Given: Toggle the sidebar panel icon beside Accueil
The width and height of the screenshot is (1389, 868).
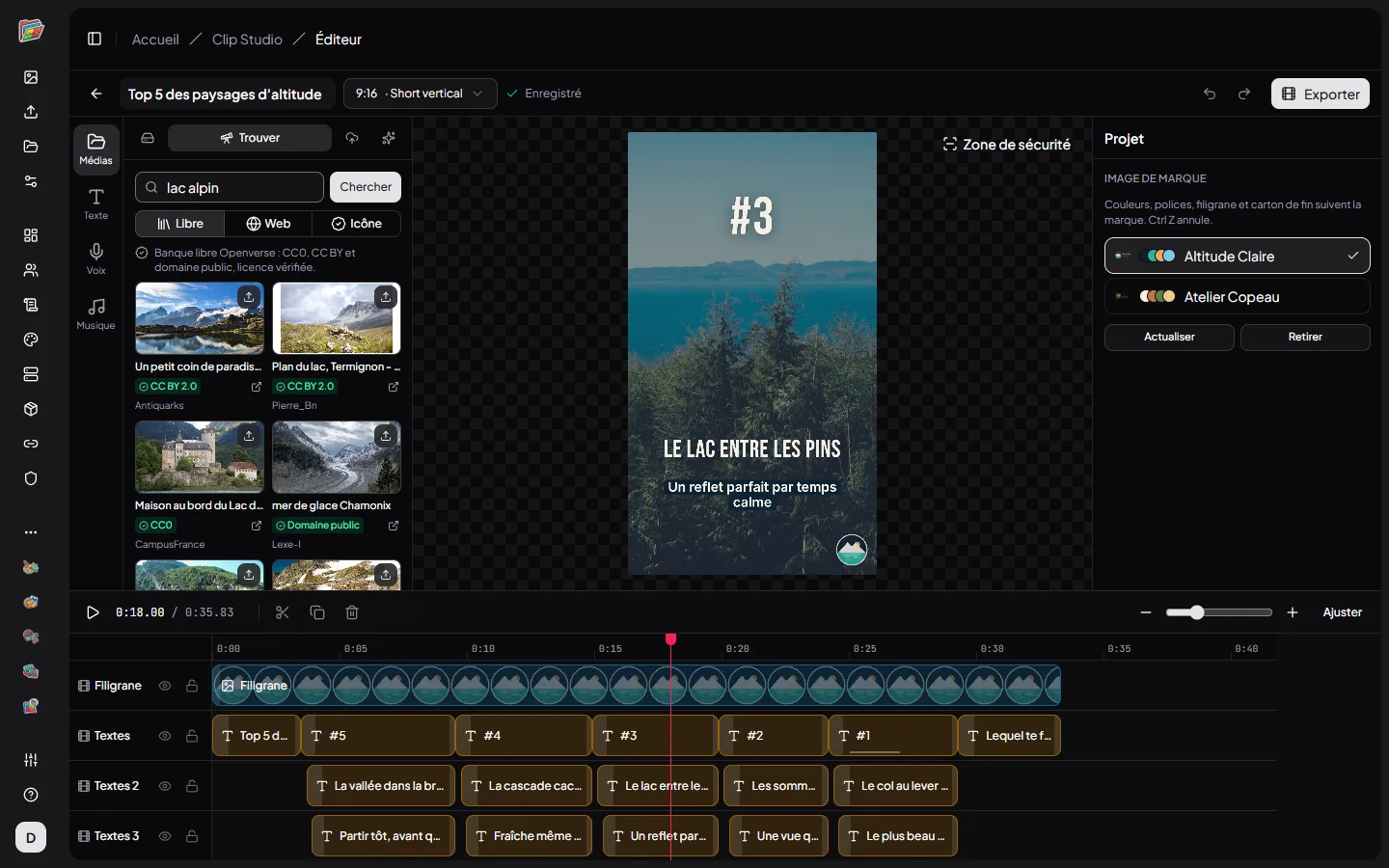Looking at the screenshot, I should [x=95, y=40].
